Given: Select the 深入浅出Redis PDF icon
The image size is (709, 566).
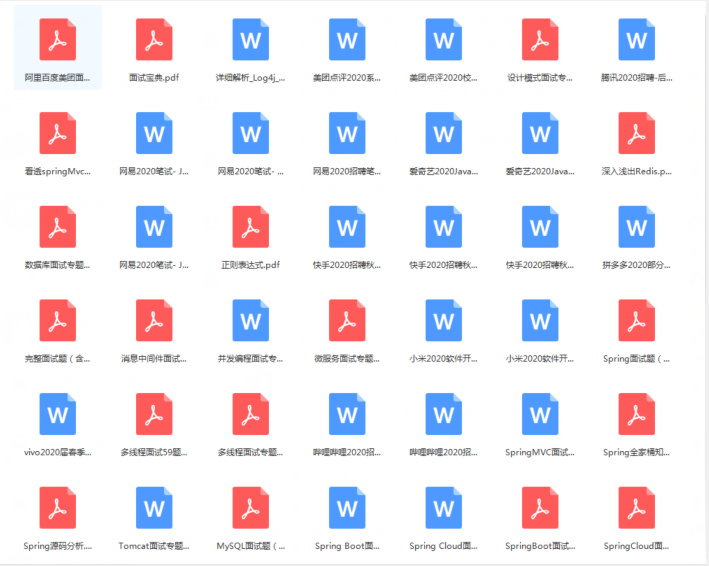Looking at the screenshot, I should point(637,133).
